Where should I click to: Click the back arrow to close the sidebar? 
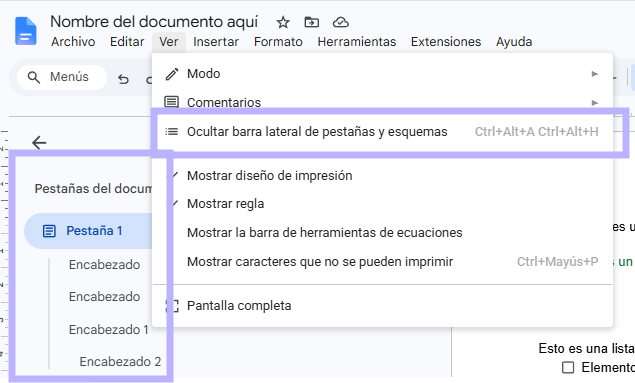pyautogui.click(x=39, y=143)
